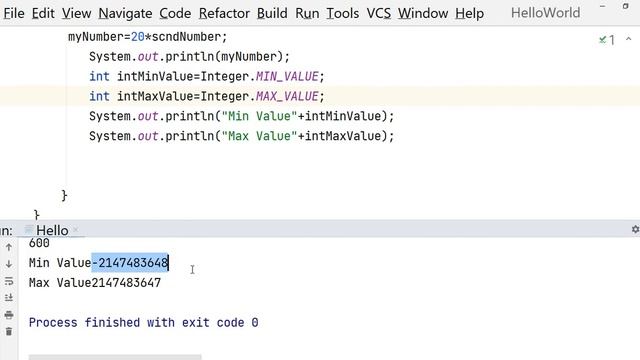The height and width of the screenshot is (360, 640).
Task: Click the print icon in Run console
Action: coord(9,315)
